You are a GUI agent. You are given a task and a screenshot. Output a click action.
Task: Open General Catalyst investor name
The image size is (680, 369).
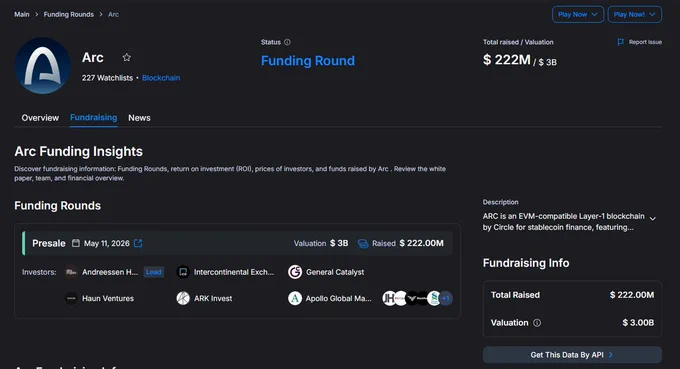click(x=335, y=272)
